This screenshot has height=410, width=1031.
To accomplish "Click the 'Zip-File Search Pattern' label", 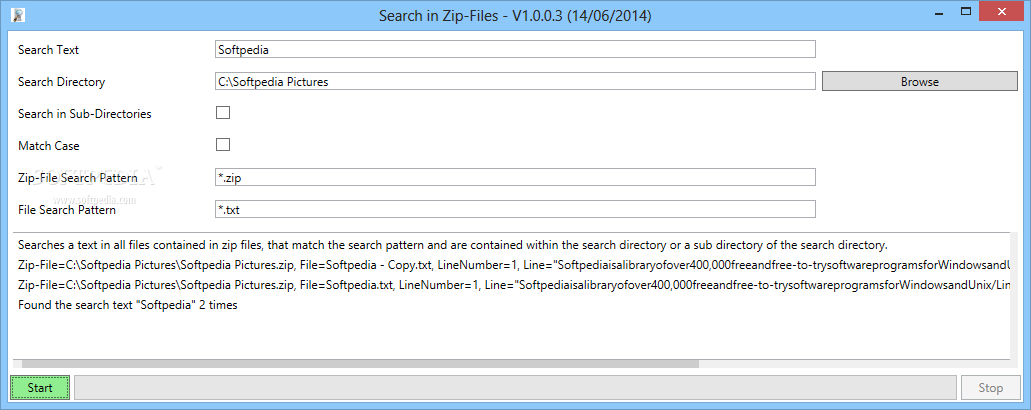I will pos(78,178).
